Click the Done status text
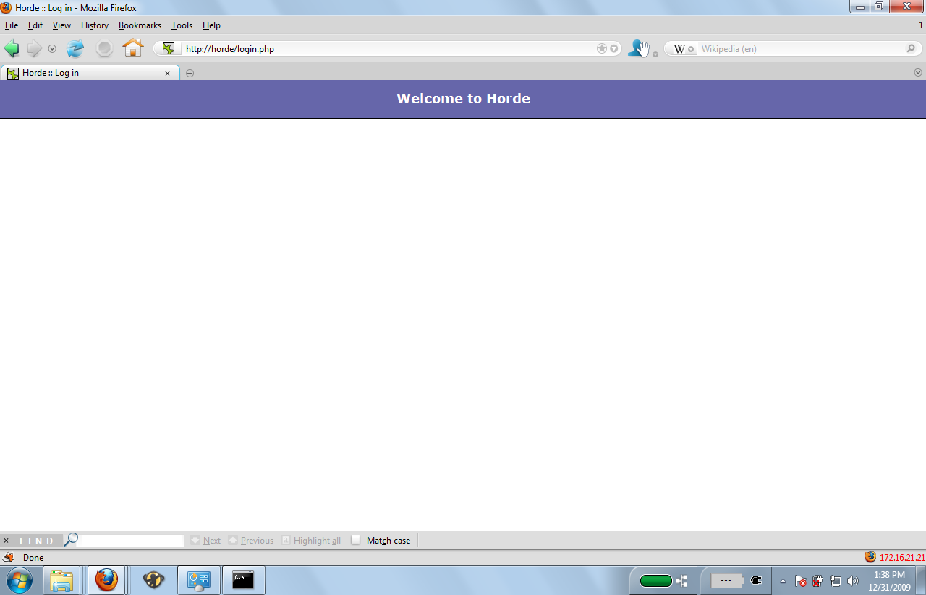This screenshot has width=926, height=595. [33, 557]
